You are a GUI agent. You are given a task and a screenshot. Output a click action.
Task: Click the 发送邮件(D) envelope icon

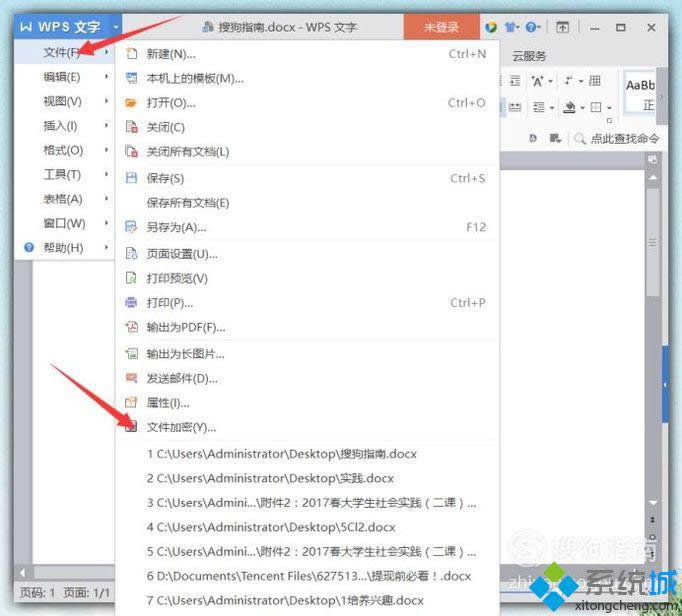tap(131, 378)
